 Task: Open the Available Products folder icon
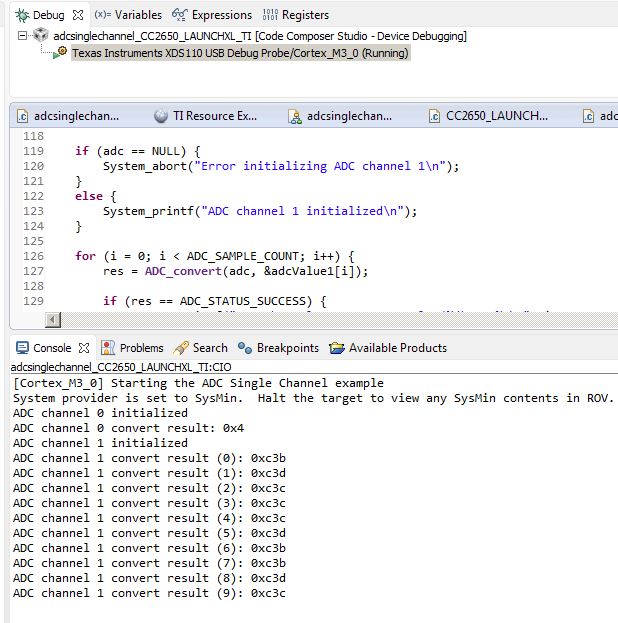click(337, 348)
